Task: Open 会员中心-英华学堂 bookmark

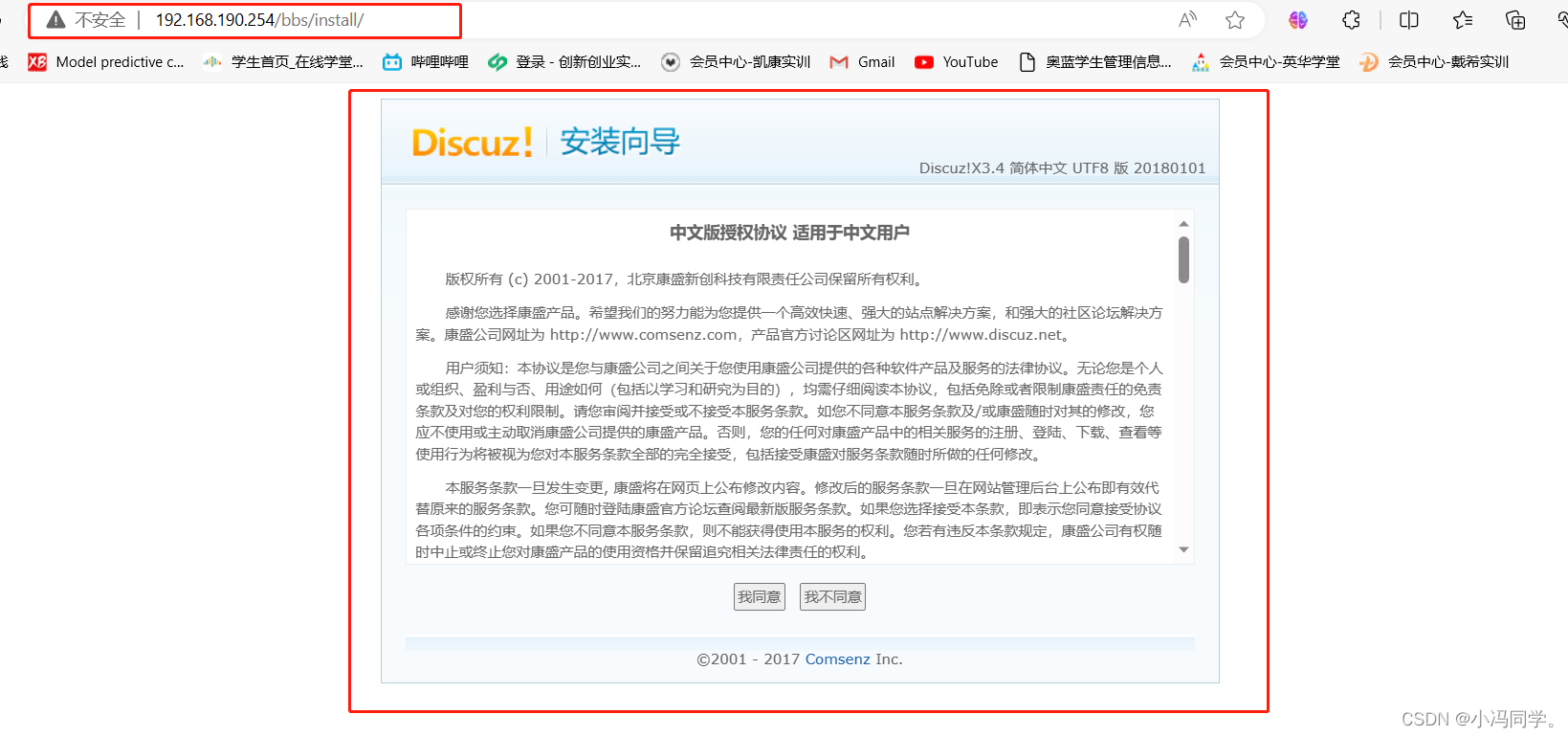Action: 1266,62
